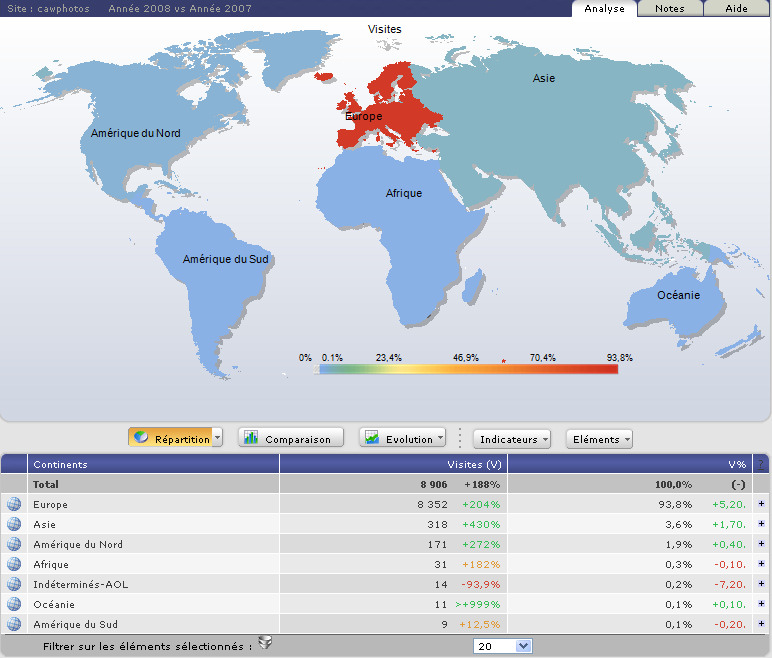The width and height of the screenshot is (772, 658).
Task: Open the Répartition dropdown arrow
Action: coord(217,437)
